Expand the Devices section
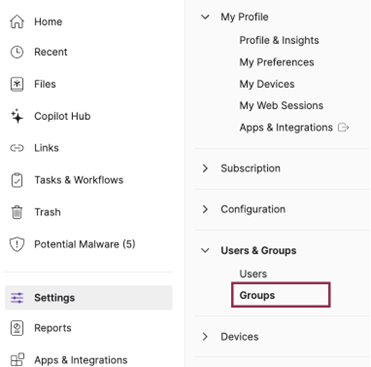This screenshot has height=367, width=371. coord(205,337)
